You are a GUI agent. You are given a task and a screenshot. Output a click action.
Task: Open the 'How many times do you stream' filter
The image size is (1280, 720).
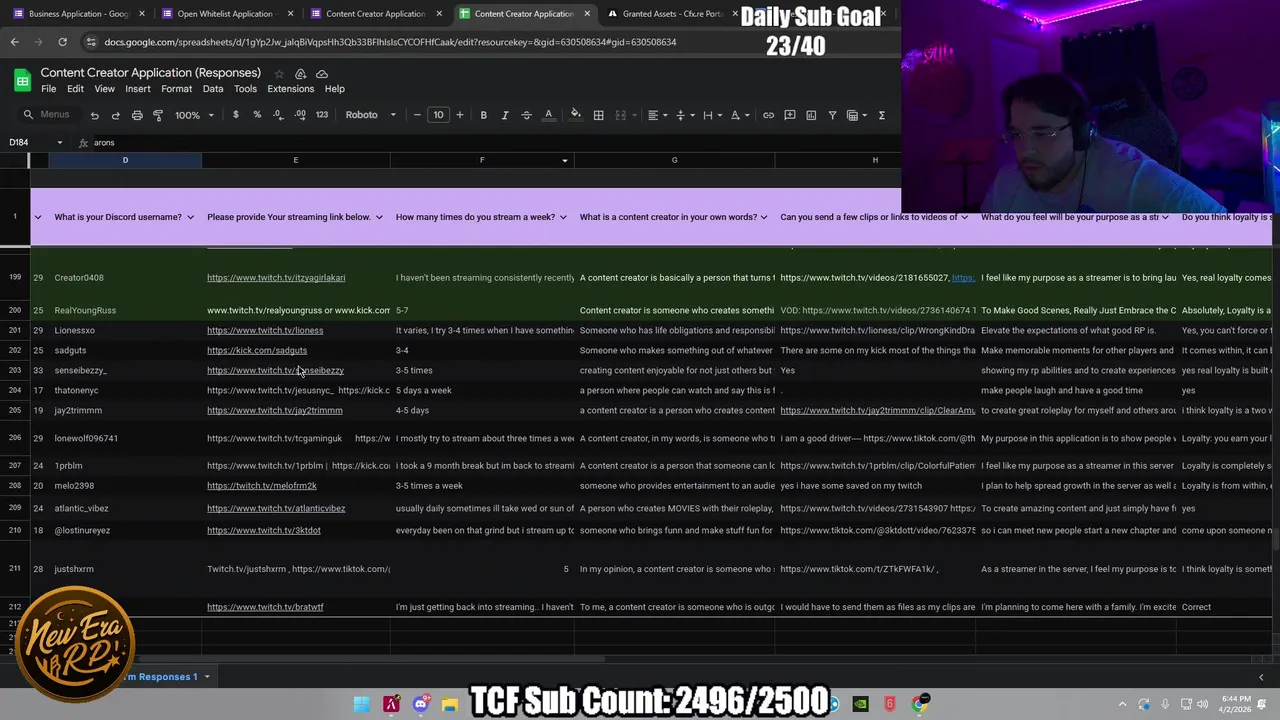[x=563, y=217]
